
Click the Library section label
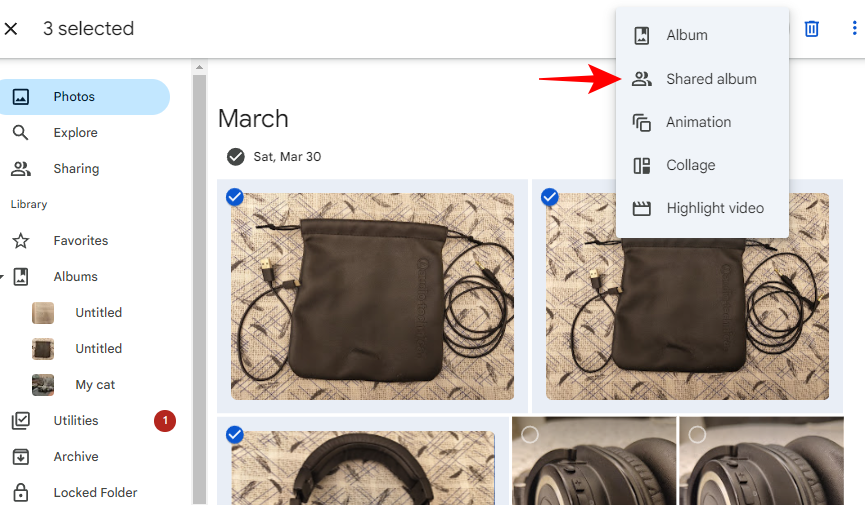click(29, 205)
